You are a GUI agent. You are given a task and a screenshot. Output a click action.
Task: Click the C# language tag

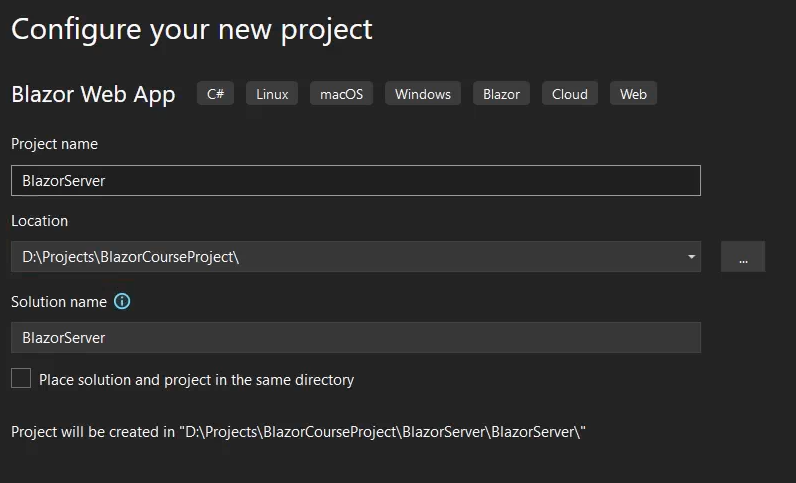[x=215, y=93]
